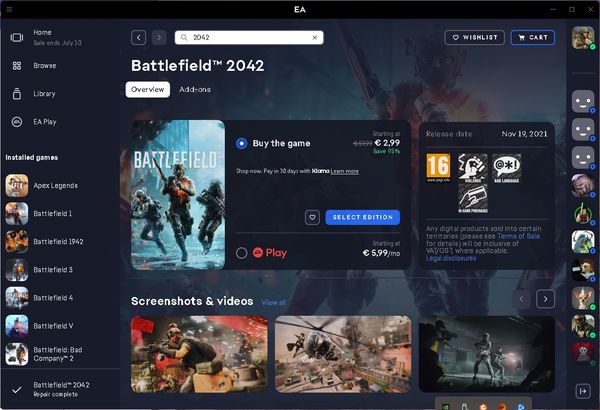Click the magnifier search icon
Image resolution: width=600 pixels, height=410 pixels.
tap(184, 38)
